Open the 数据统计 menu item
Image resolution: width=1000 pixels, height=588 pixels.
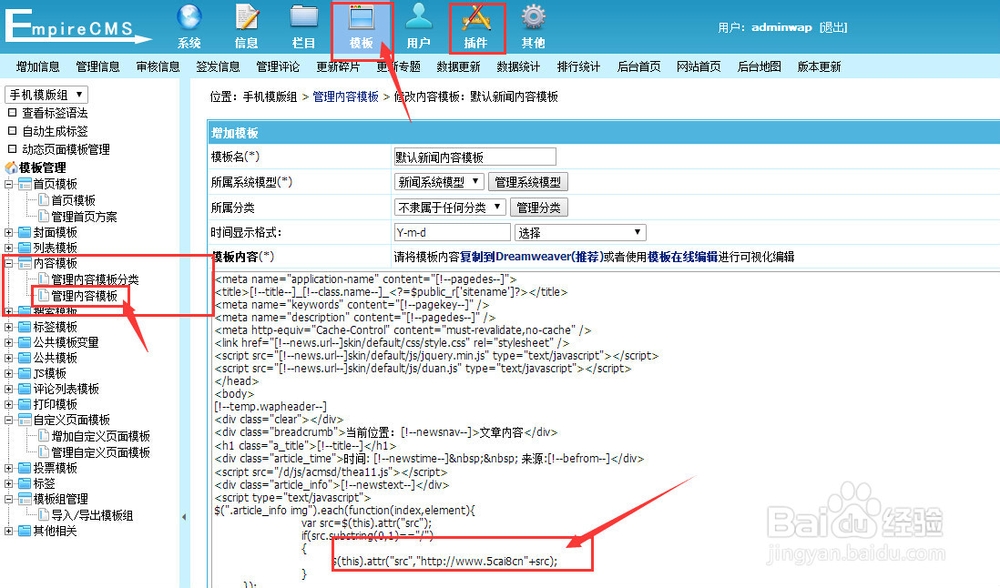coord(518,66)
